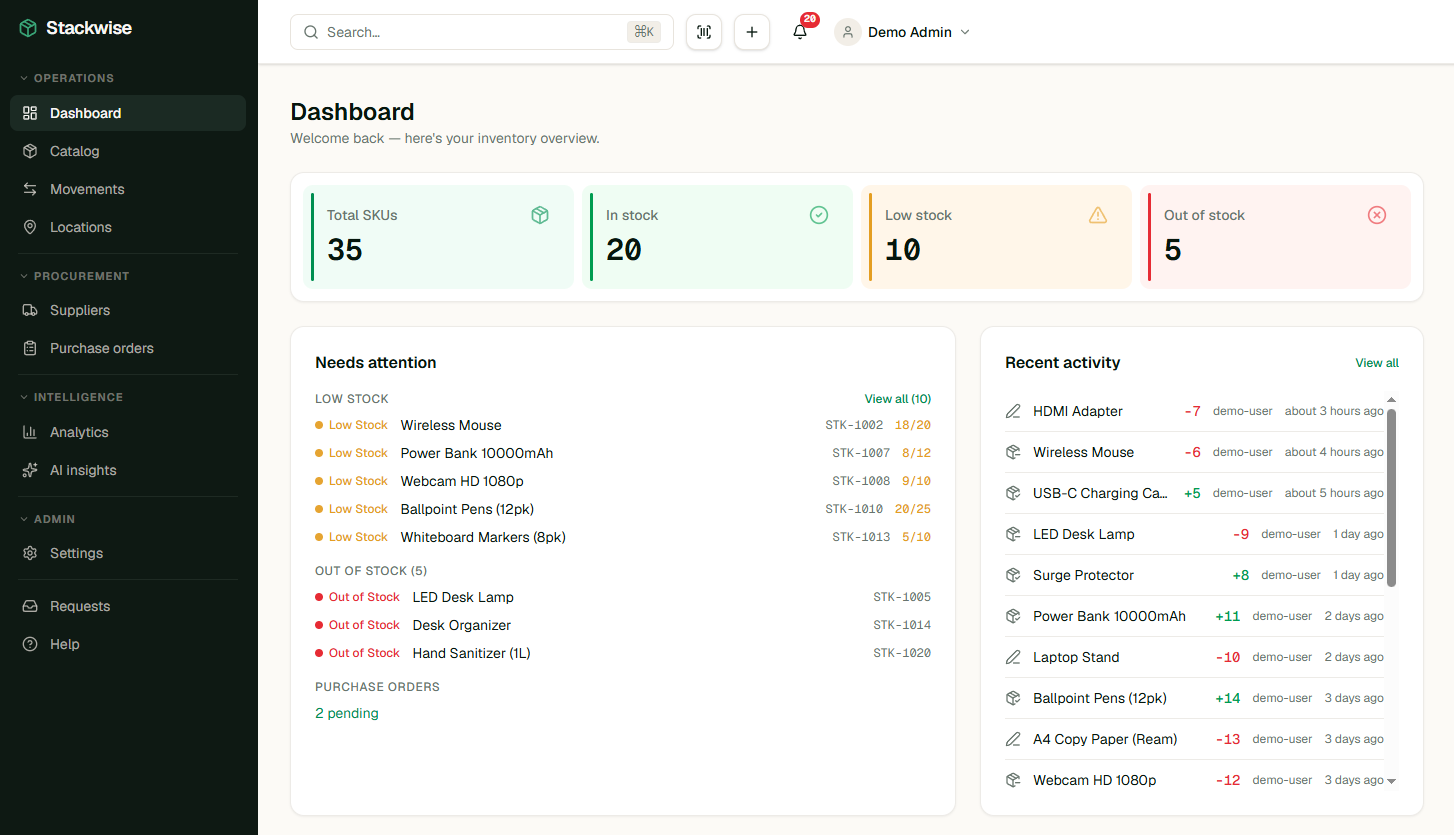Screen dimensions: 1454x835
Task: Open the Demo Admin account menu
Action: pos(903,31)
